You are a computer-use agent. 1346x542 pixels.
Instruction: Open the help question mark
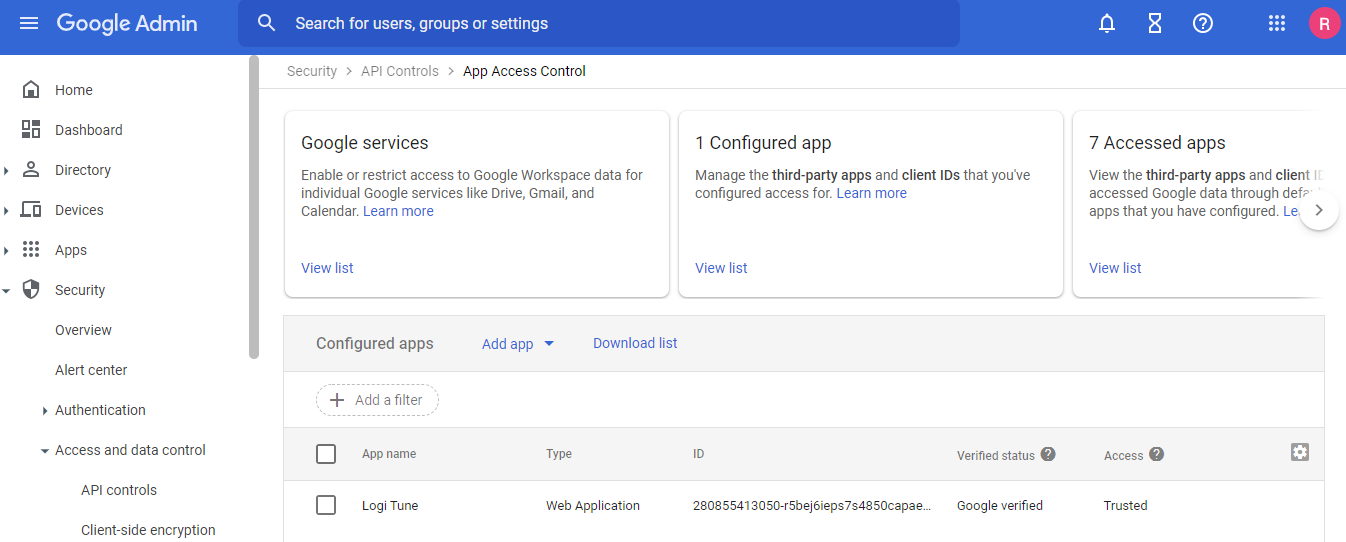(x=1203, y=23)
